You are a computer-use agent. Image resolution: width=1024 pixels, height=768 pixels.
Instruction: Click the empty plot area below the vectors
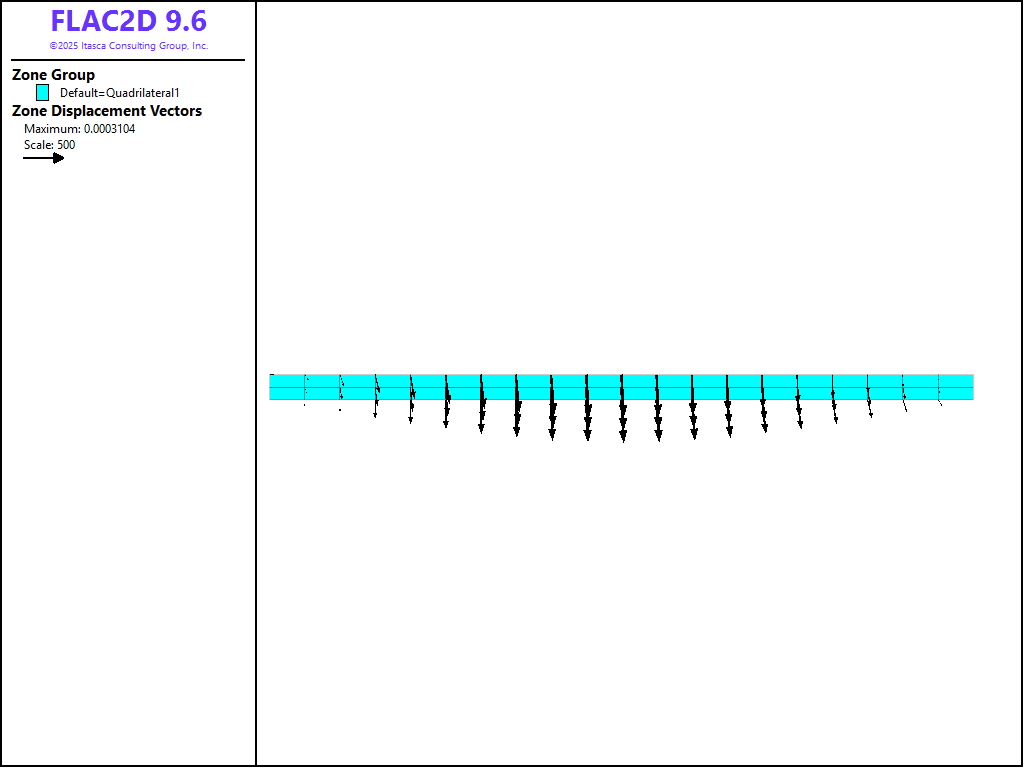[620, 600]
